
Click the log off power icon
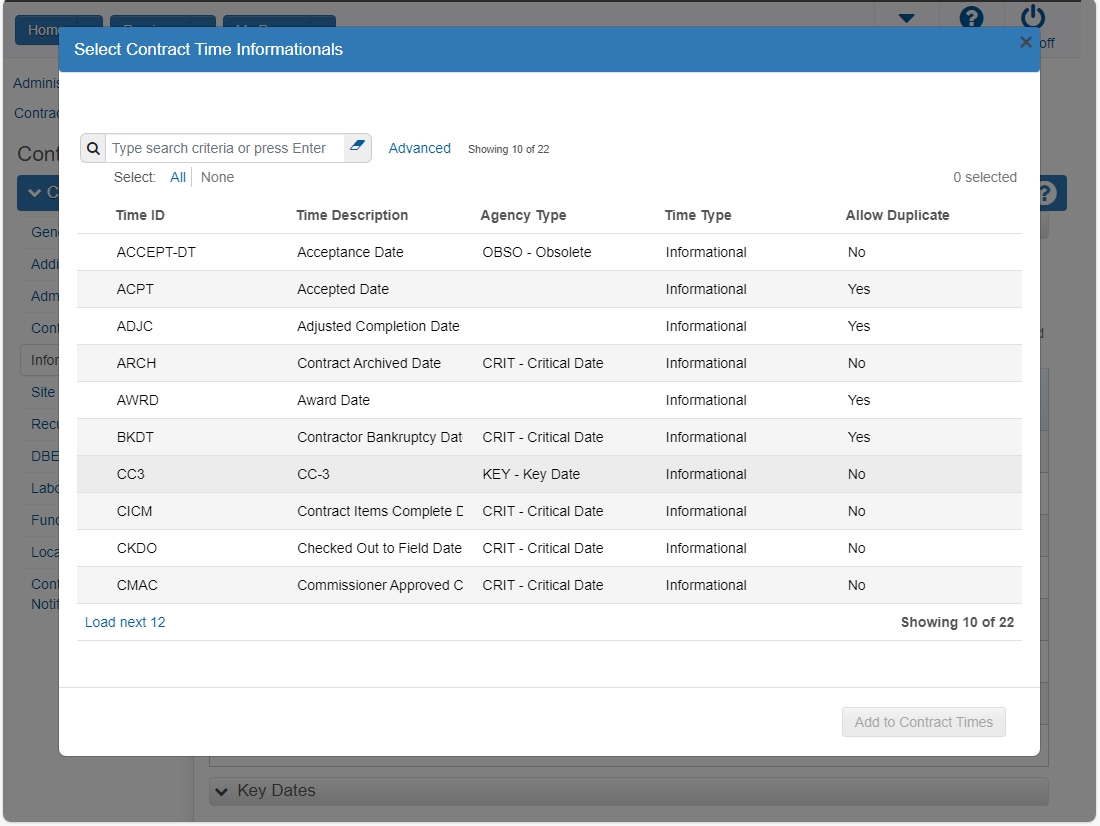tap(1033, 17)
